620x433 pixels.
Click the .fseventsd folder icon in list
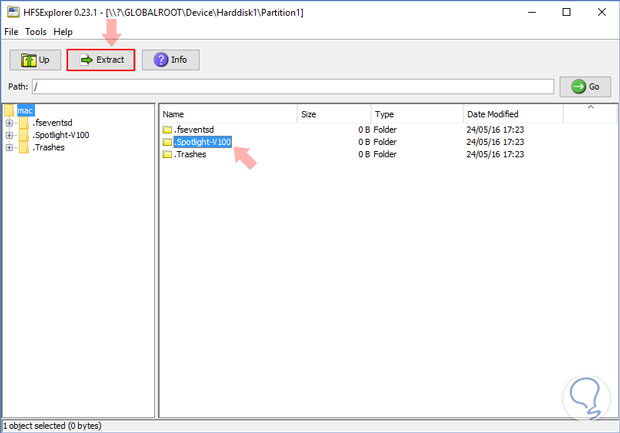[x=167, y=130]
